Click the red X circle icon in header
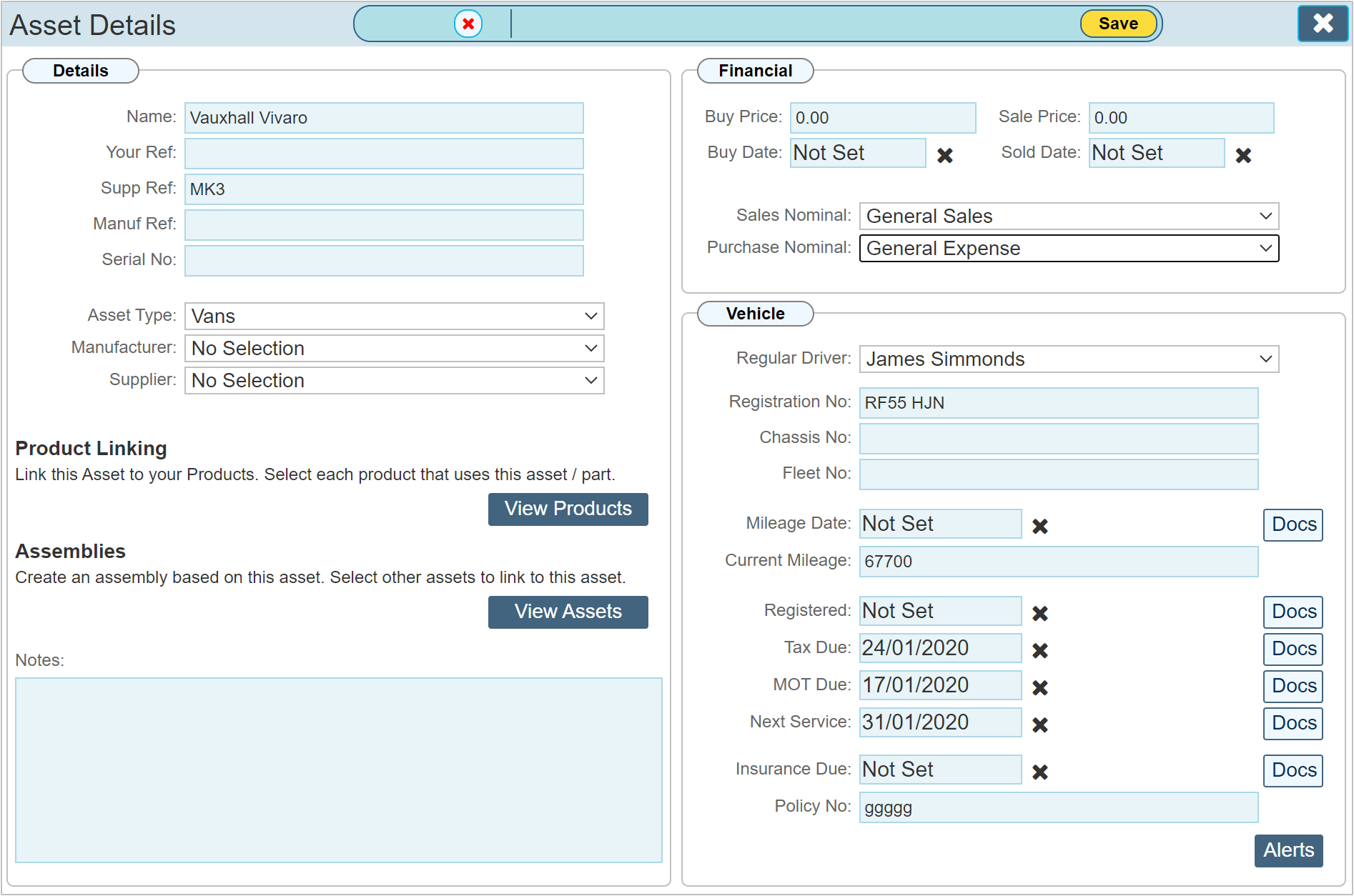The image size is (1354, 896). click(468, 24)
